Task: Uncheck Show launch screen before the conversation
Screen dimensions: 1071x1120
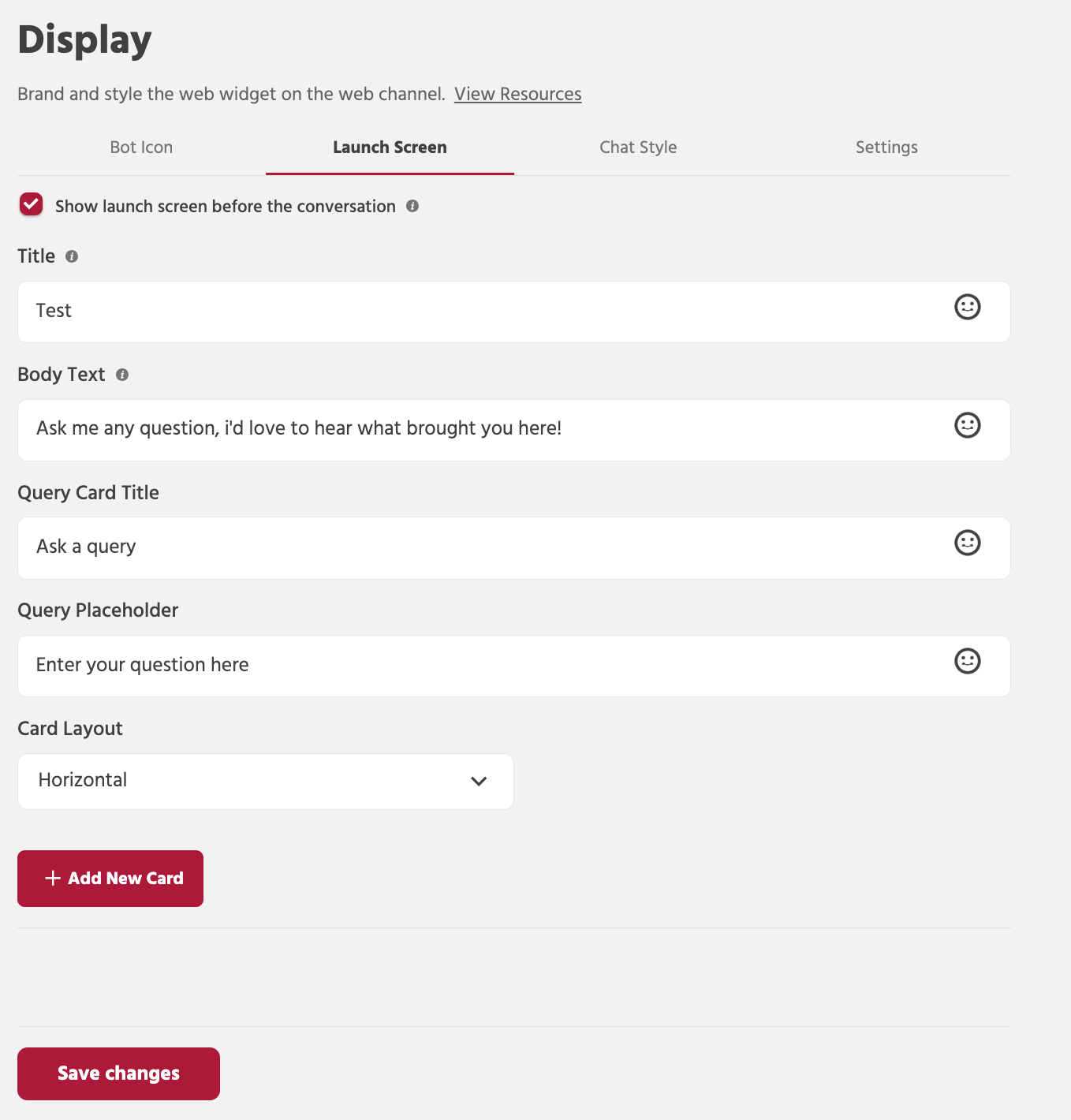Action: [x=31, y=204]
